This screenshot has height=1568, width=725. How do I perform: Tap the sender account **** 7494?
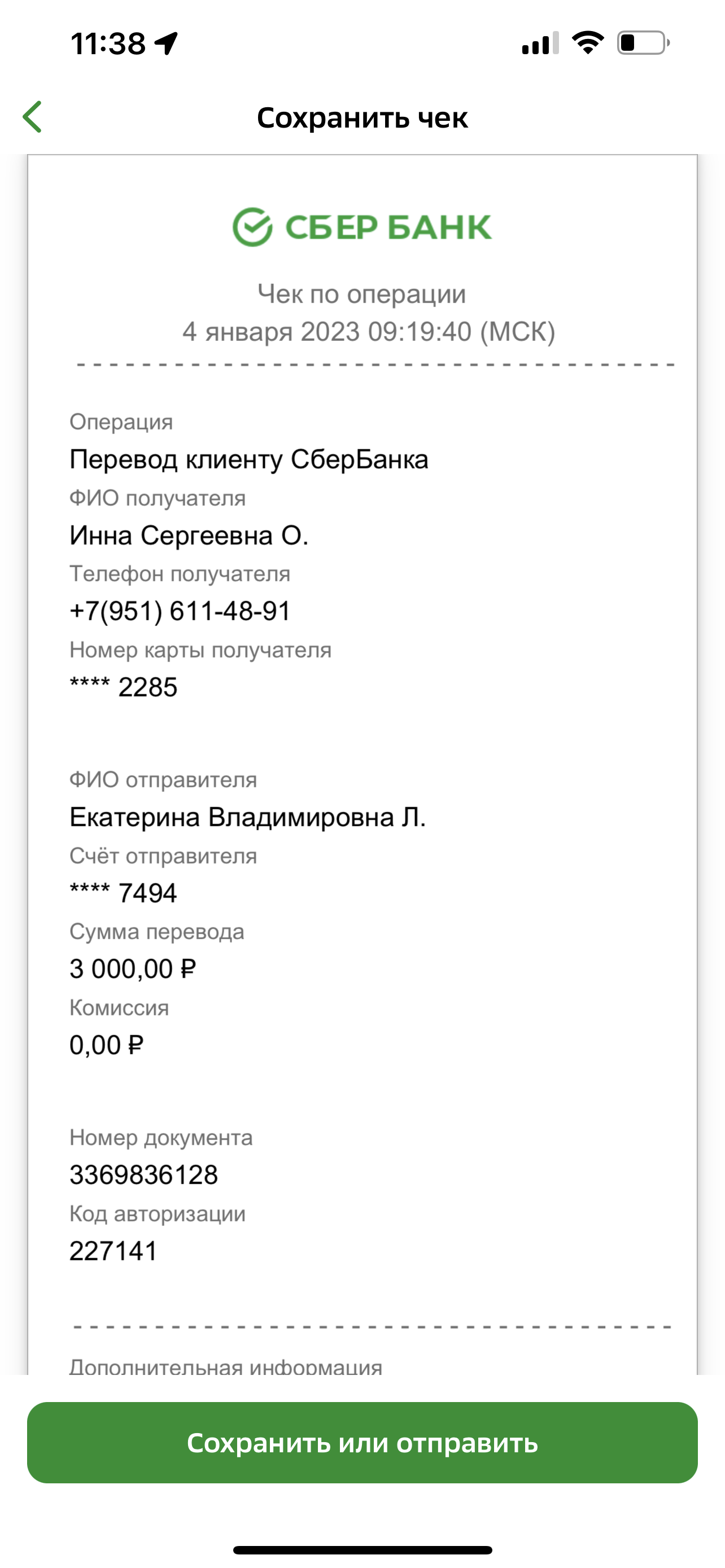tap(124, 893)
